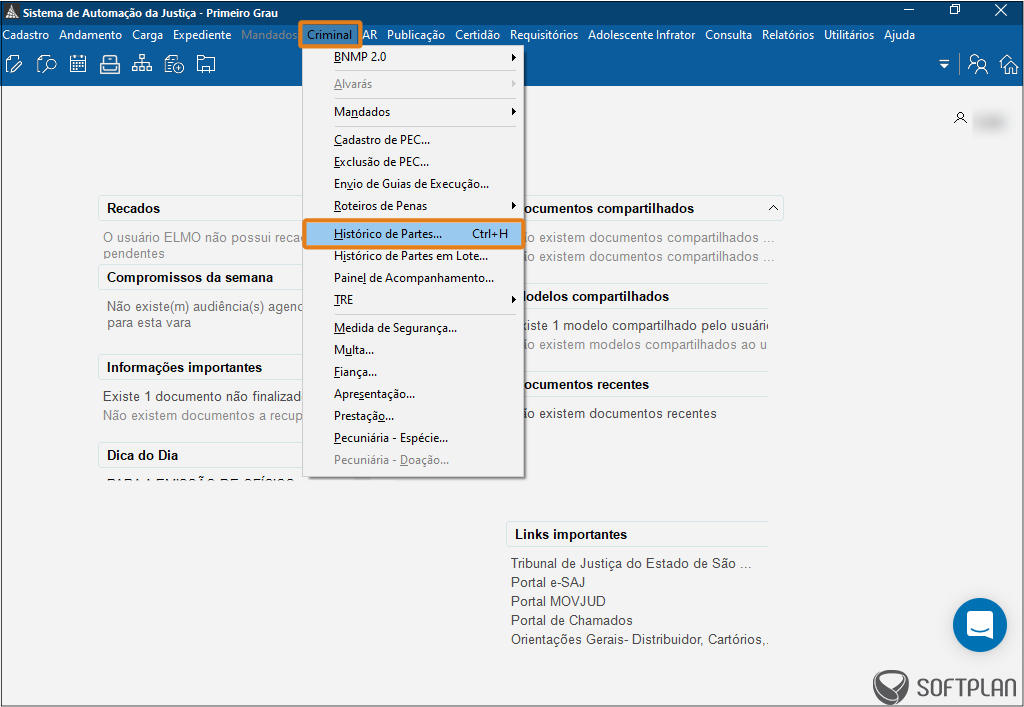Click 'Existe 1 documento não finalizado' text
The image size is (1024, 707).
[x=202, y=397]
